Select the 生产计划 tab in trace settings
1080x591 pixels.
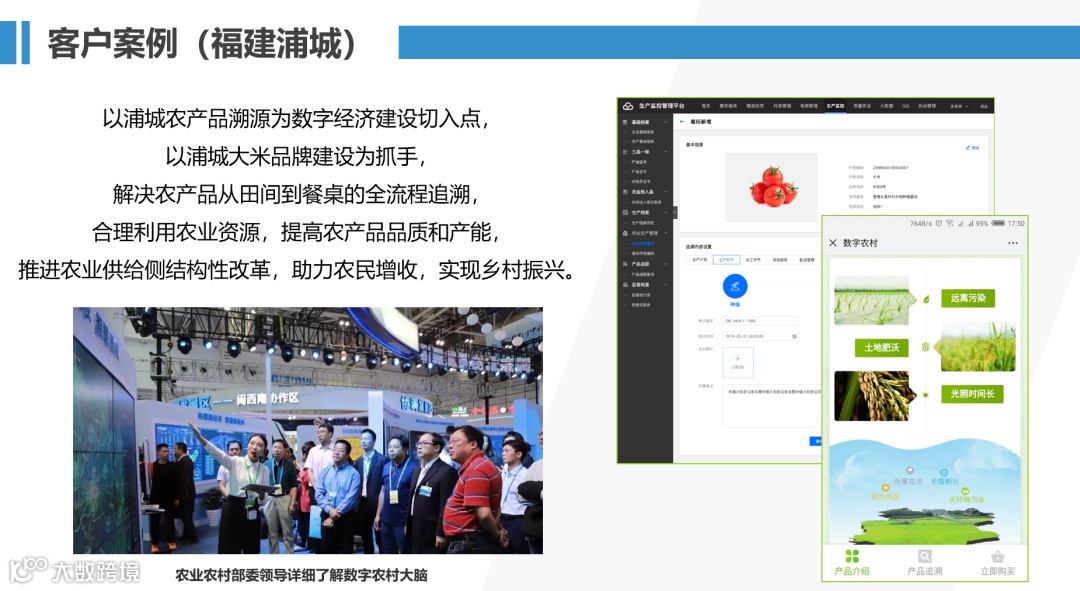(699, 260)
